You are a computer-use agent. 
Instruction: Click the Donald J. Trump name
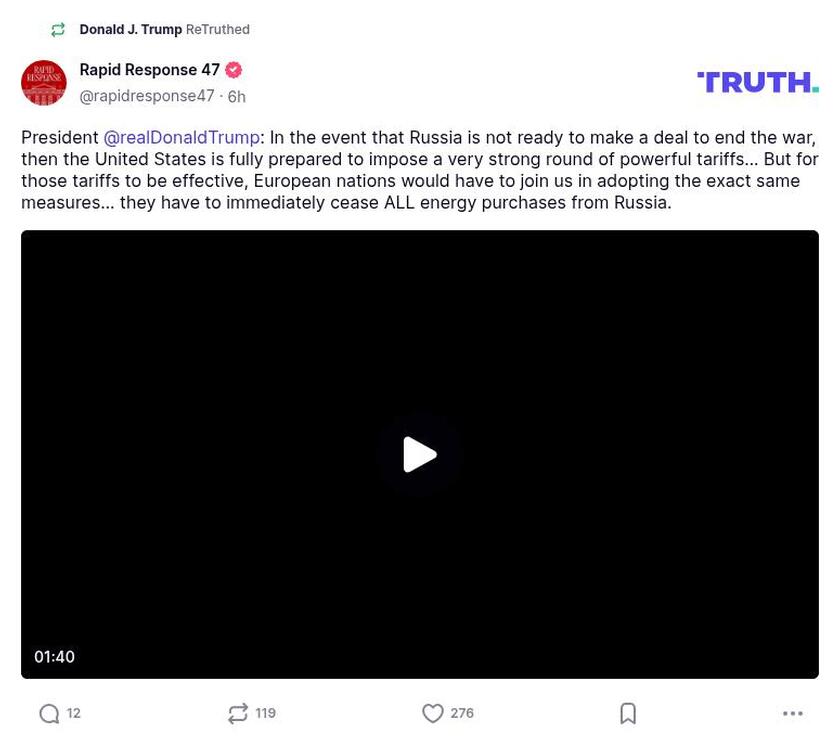pyautogui.click(x=131, y=29)
